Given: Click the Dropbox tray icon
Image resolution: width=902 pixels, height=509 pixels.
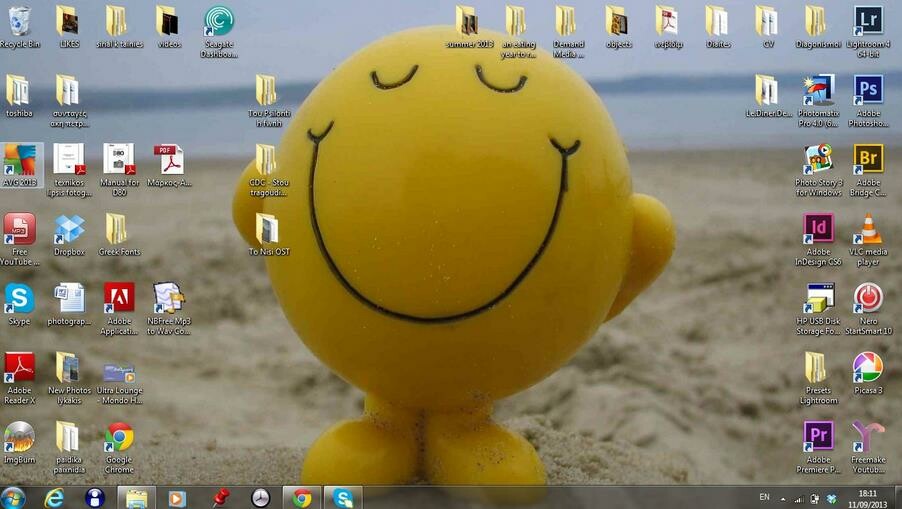Looking at the screenshot, I should click(x=831, y=499).
